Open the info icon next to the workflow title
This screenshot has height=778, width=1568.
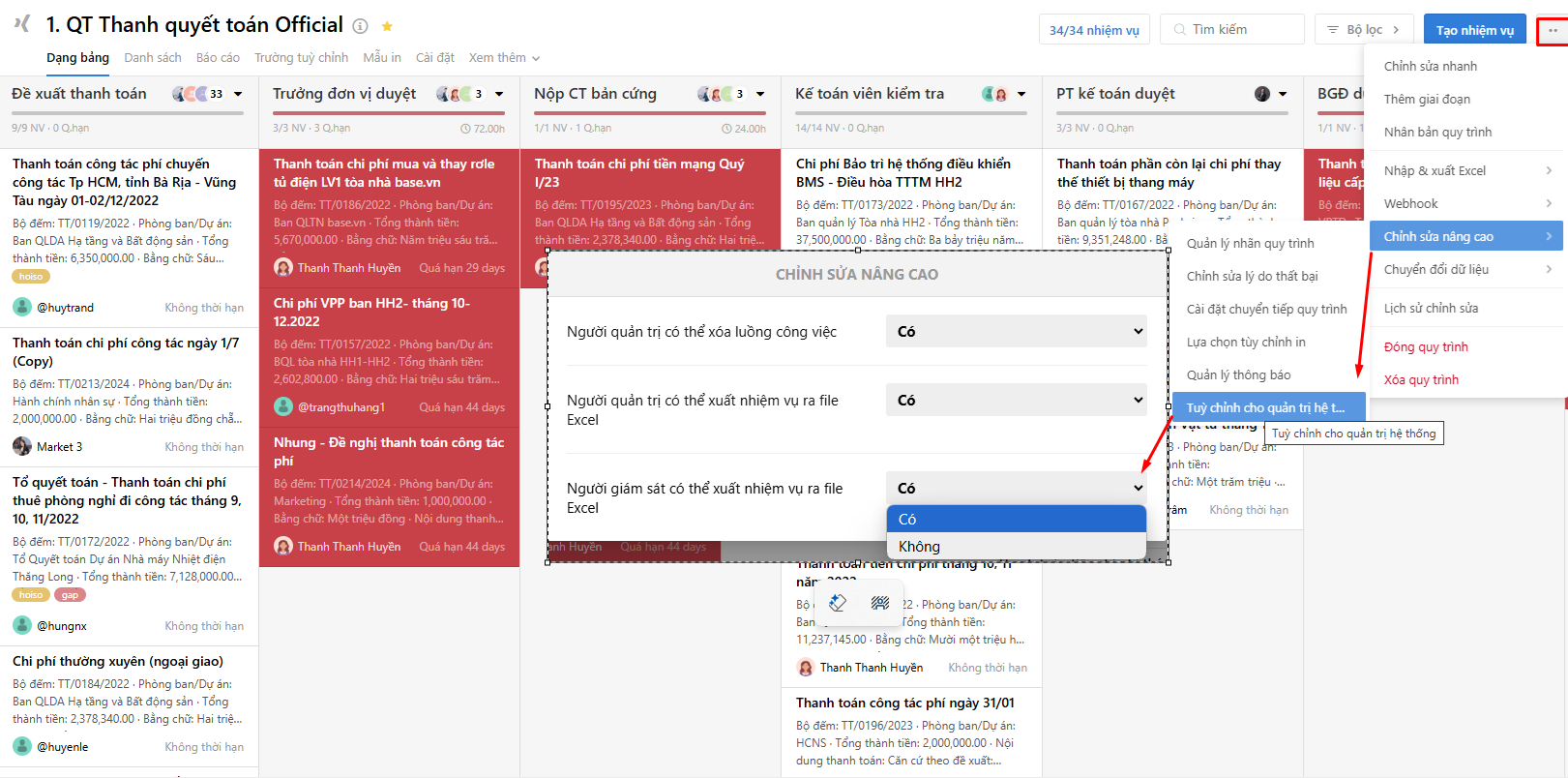360,26
